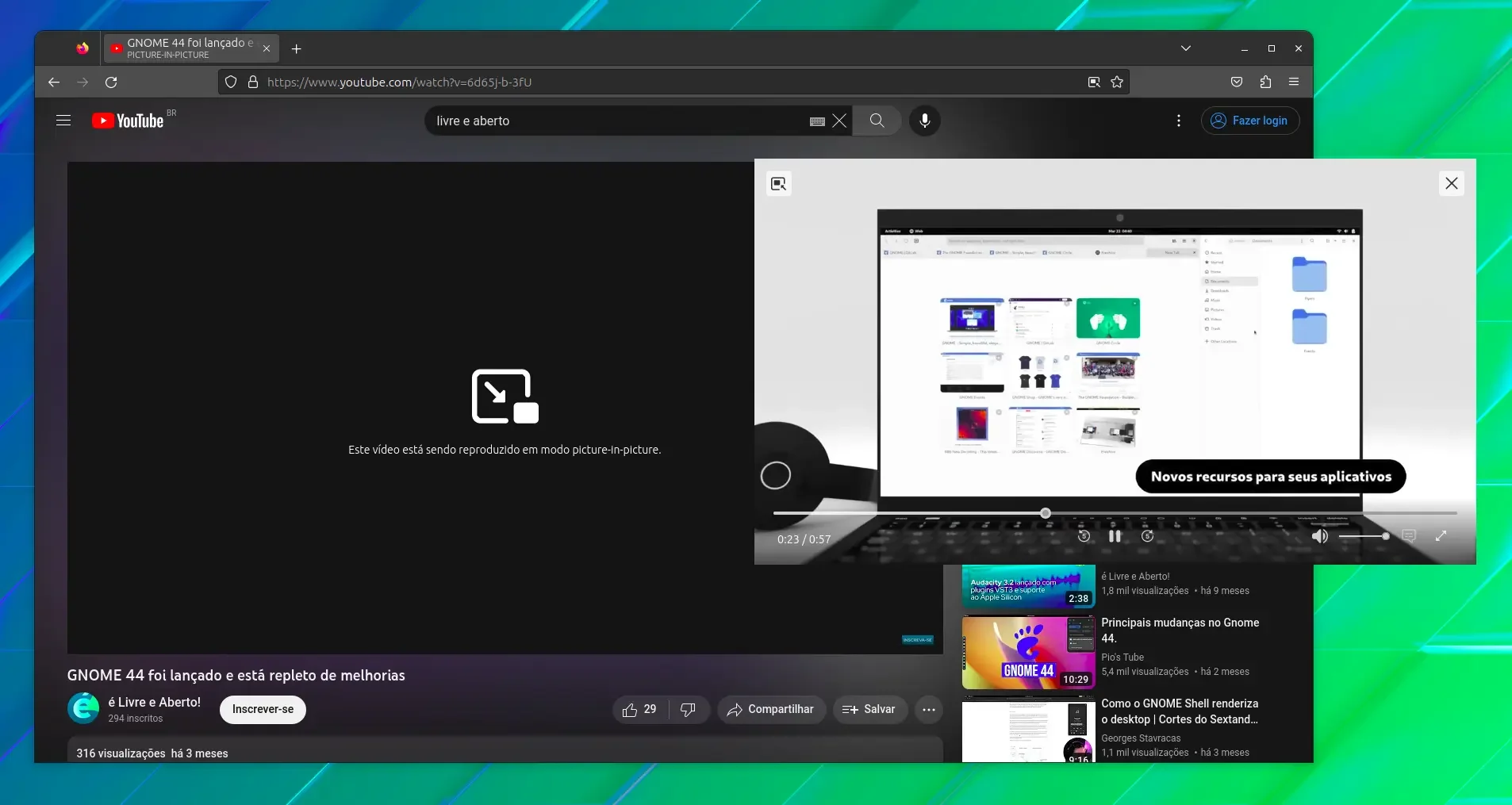Seek on the PiP video progress bar
The image size is (1512, 805).
point(1115,513)
